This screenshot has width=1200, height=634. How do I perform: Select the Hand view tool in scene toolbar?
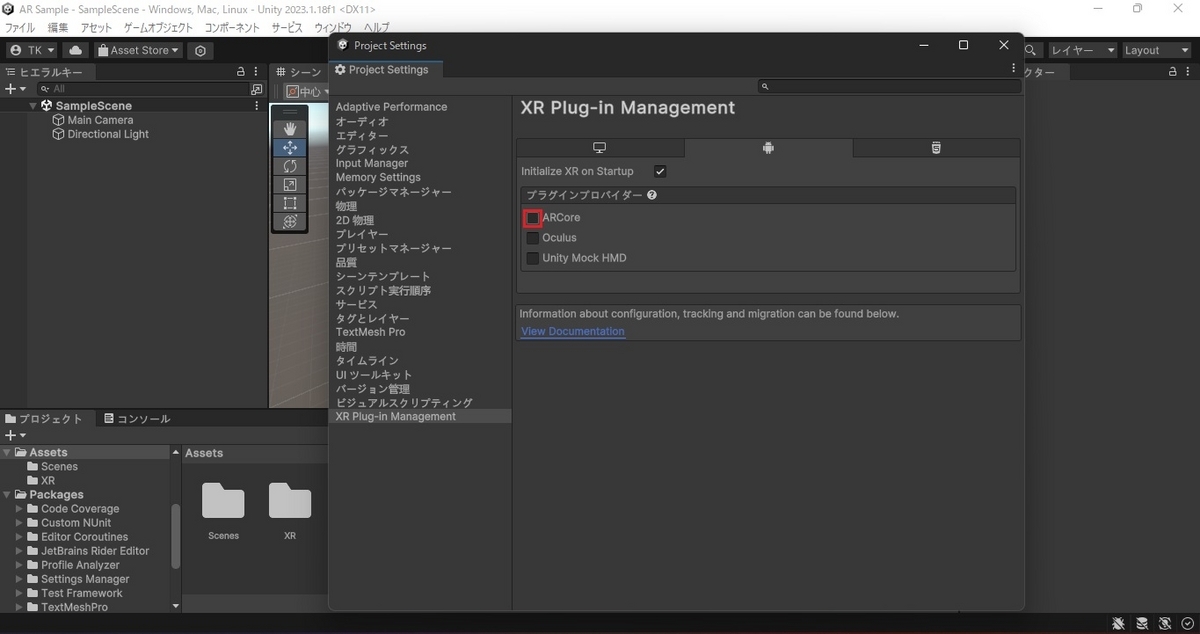[290, 128]
